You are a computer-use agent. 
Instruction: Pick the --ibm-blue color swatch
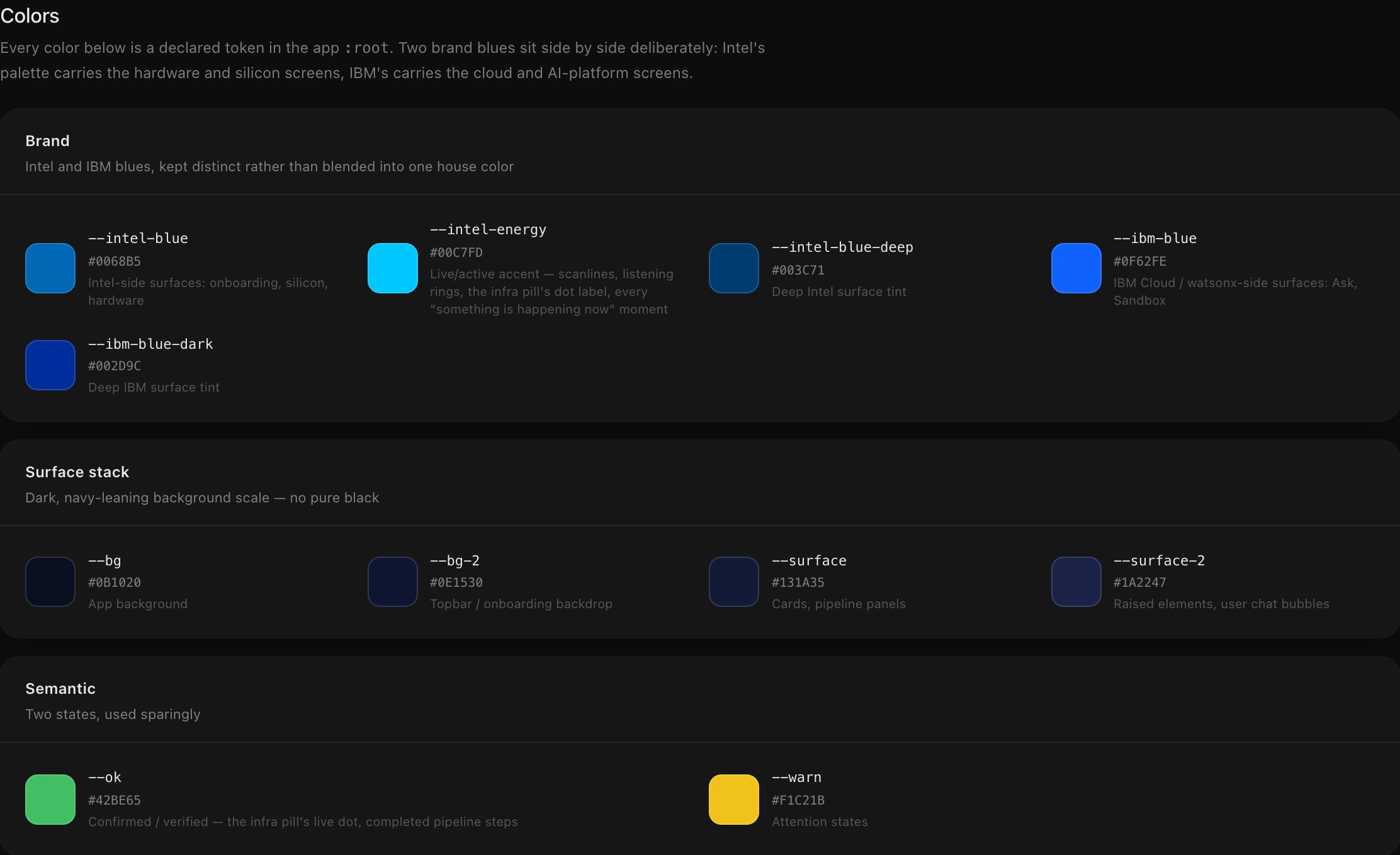pyautogui.click(x=1076, y=268)
